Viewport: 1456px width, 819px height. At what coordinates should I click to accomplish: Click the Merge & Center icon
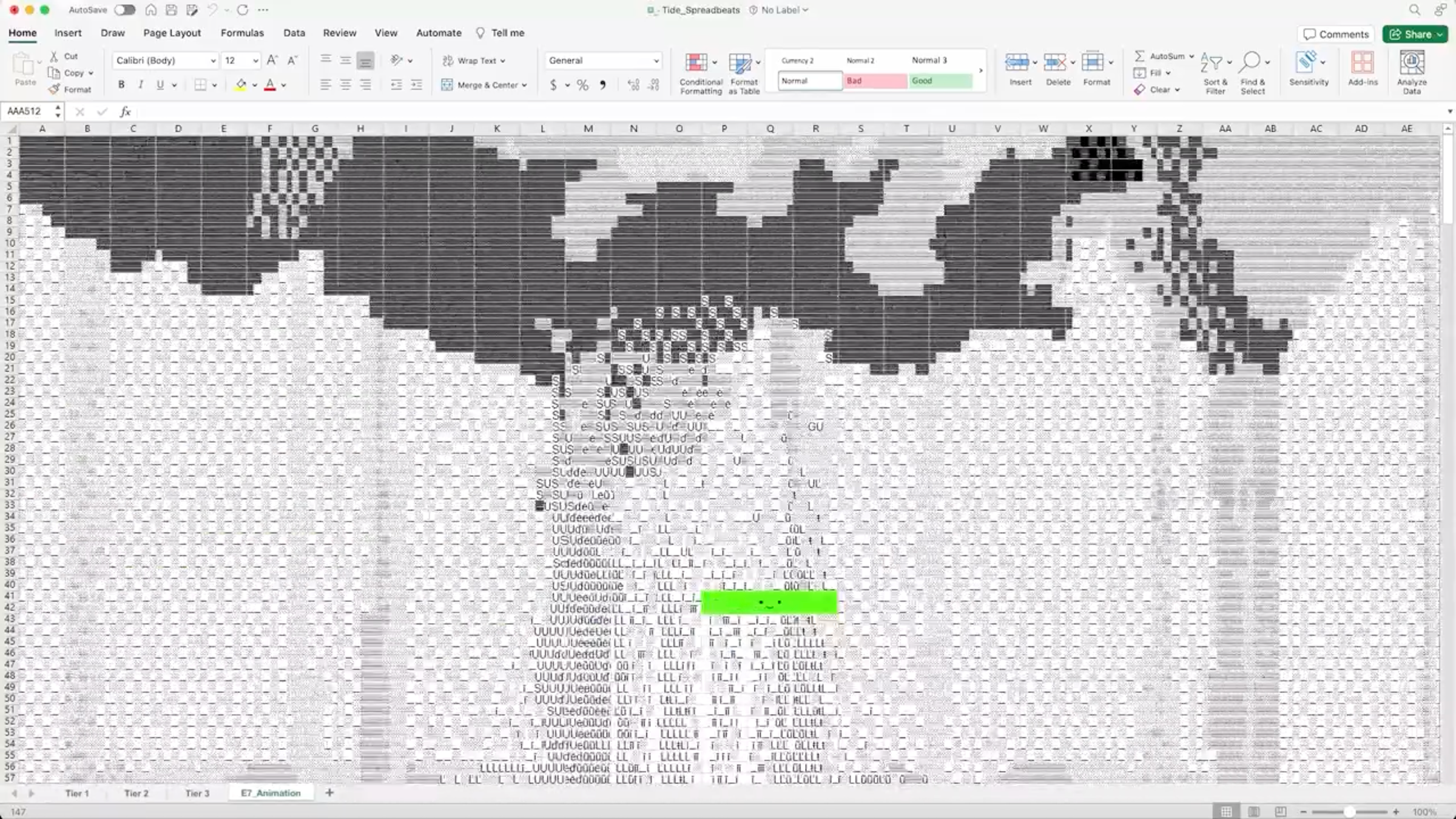(x=447, y=85)
